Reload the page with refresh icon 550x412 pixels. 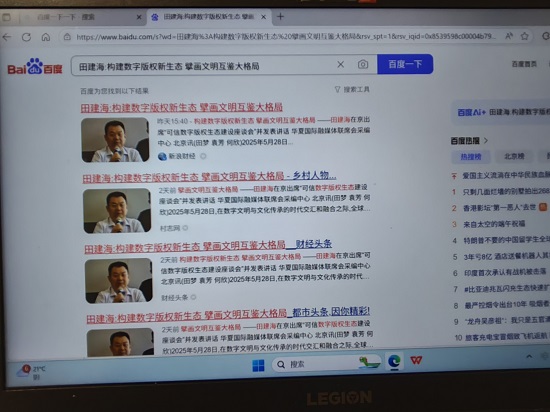point(26,37)
